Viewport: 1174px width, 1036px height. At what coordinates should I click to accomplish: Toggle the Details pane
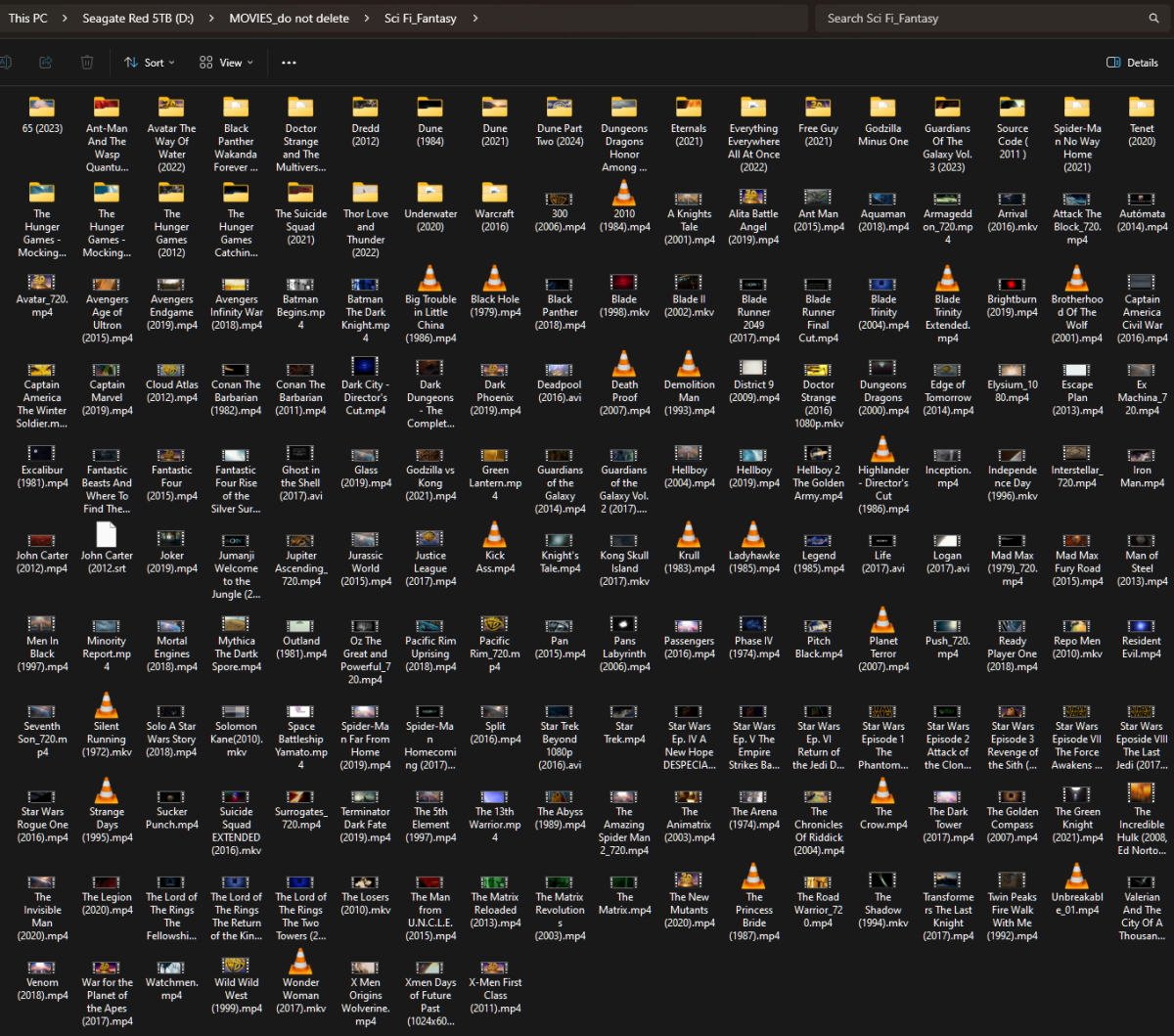[1132, 63]
